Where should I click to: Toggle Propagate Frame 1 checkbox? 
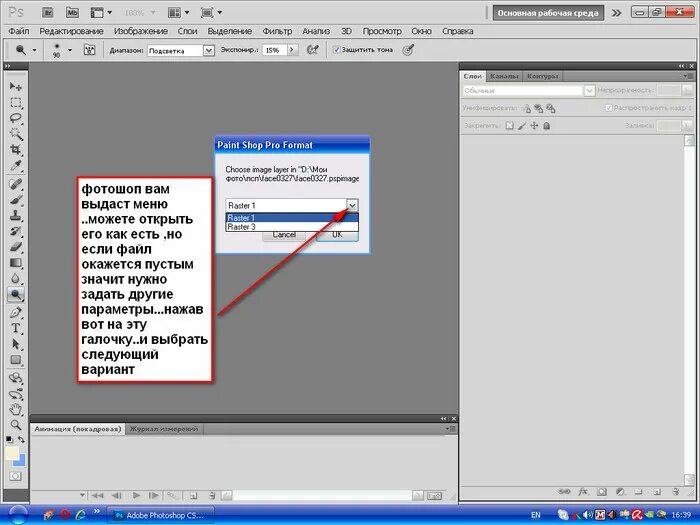tap(608, 108)
